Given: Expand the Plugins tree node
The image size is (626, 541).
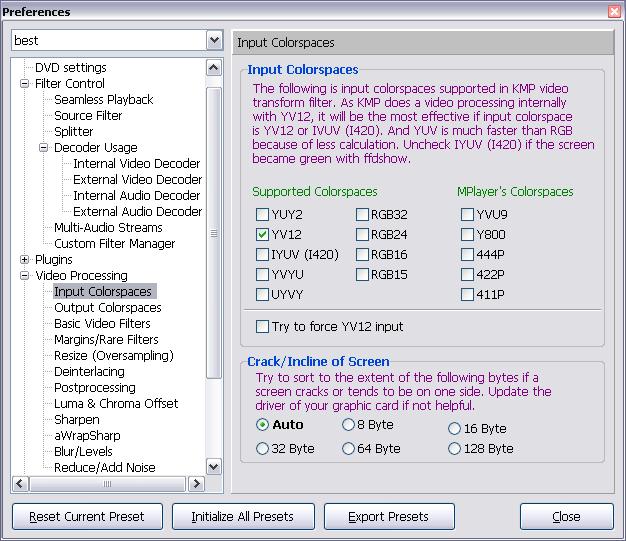Looking at the screenshot, I should (x=25, y=260).
